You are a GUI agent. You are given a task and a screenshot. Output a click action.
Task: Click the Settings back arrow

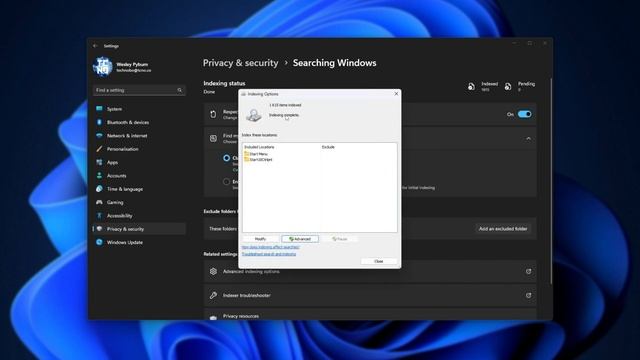click(95, 46)
